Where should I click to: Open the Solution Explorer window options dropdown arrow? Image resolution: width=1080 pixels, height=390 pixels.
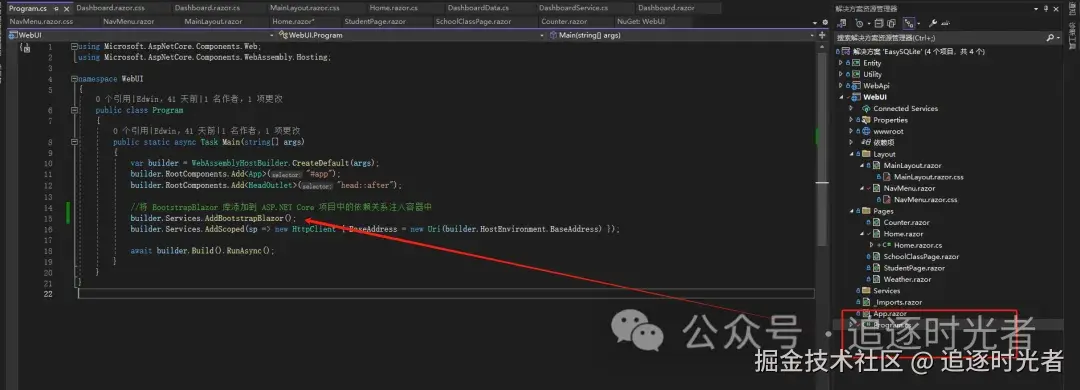pos(1036,9)
